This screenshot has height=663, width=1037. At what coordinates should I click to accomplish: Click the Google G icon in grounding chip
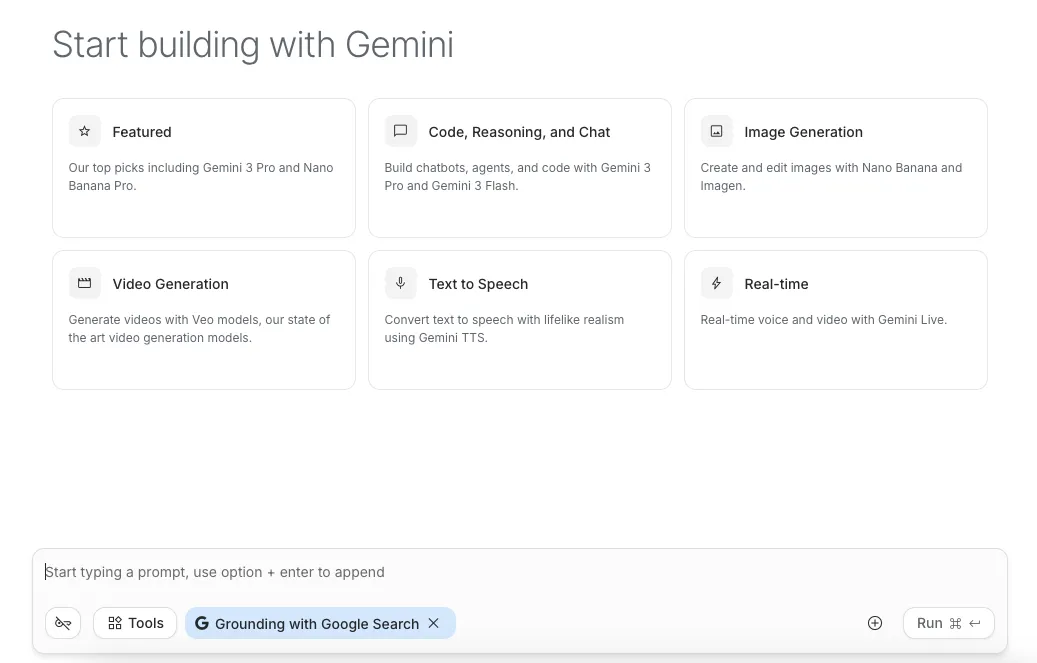[202, 623]
